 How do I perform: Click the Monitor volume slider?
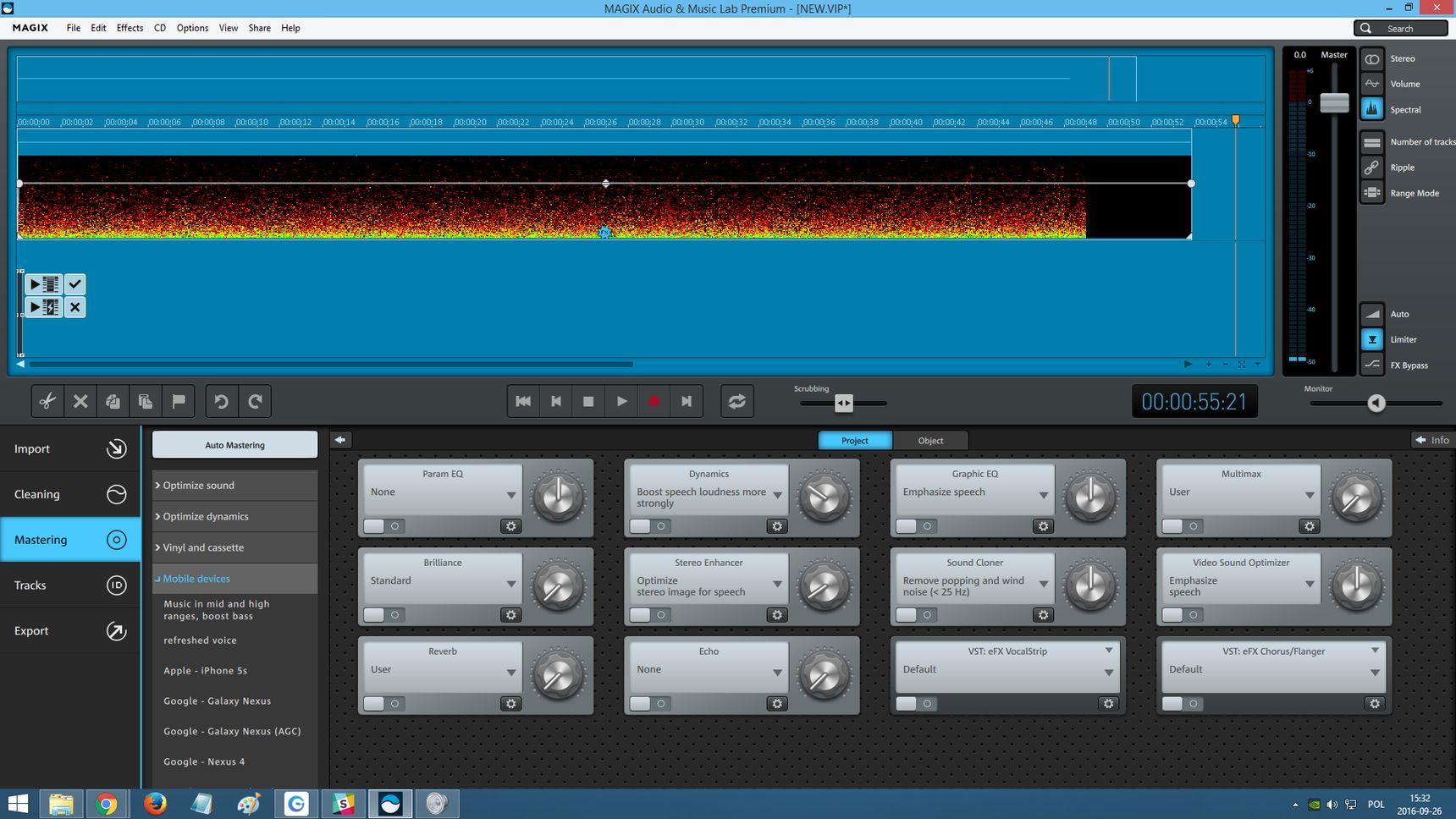tap(1376, 404)
